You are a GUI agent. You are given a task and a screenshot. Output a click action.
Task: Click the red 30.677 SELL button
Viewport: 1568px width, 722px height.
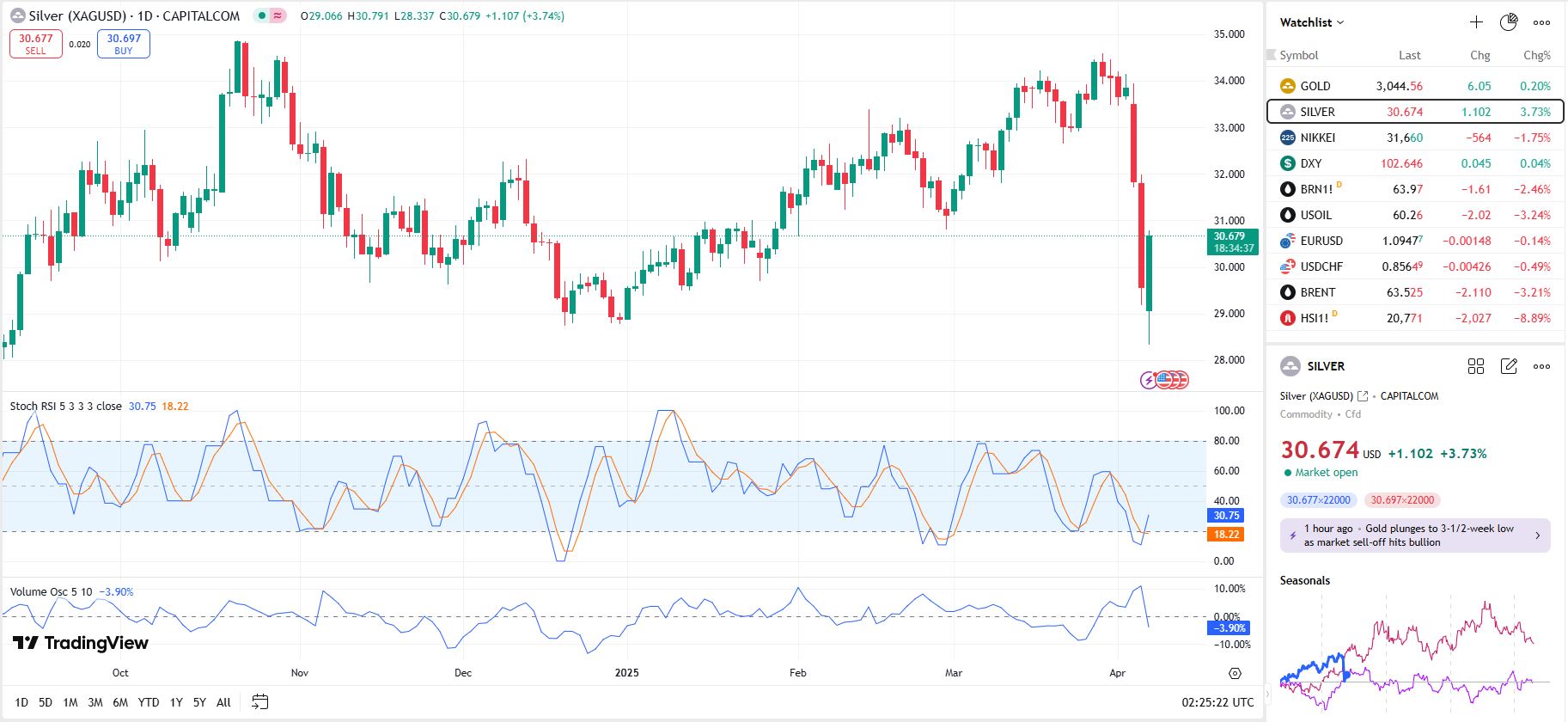click(36, 44)
